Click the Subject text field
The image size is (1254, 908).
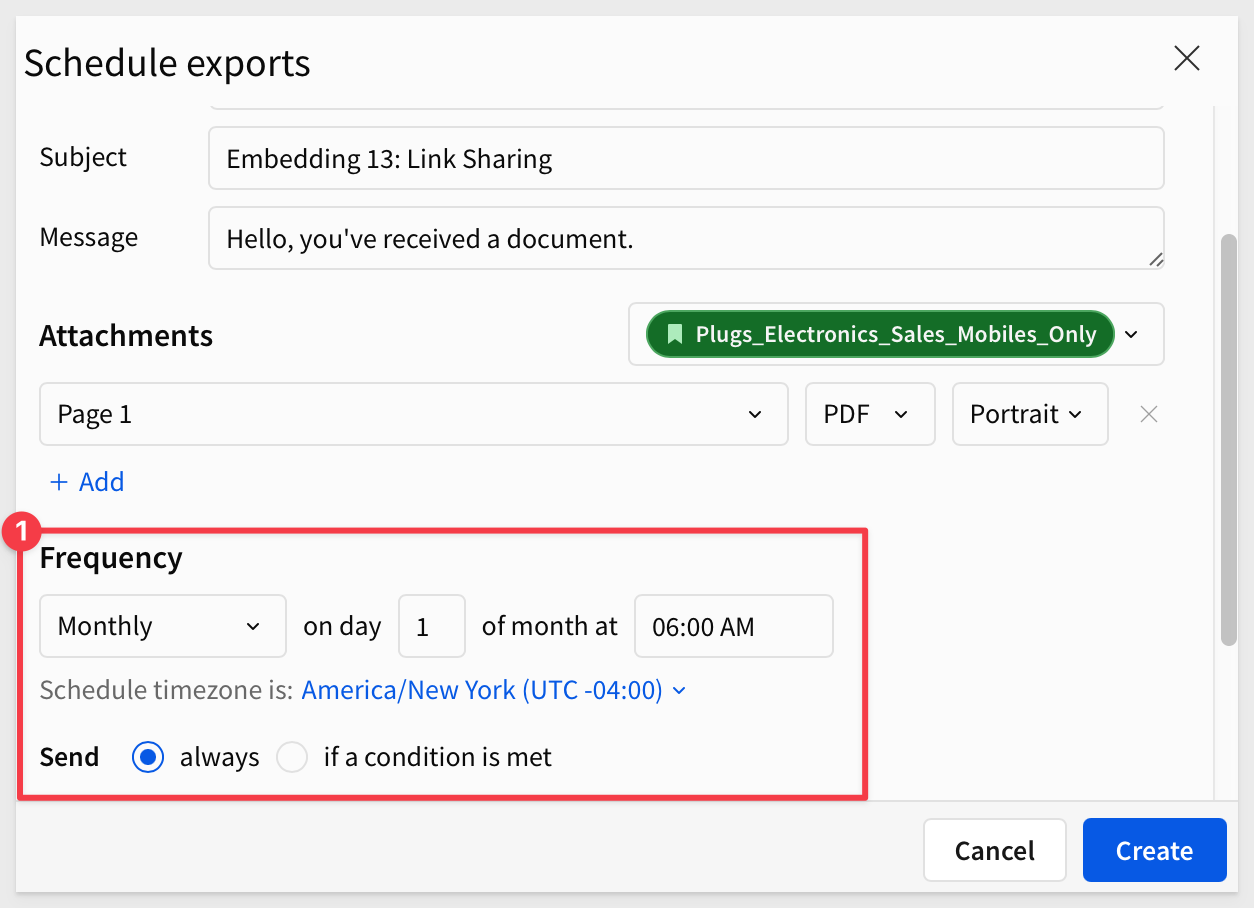point(686,158)
